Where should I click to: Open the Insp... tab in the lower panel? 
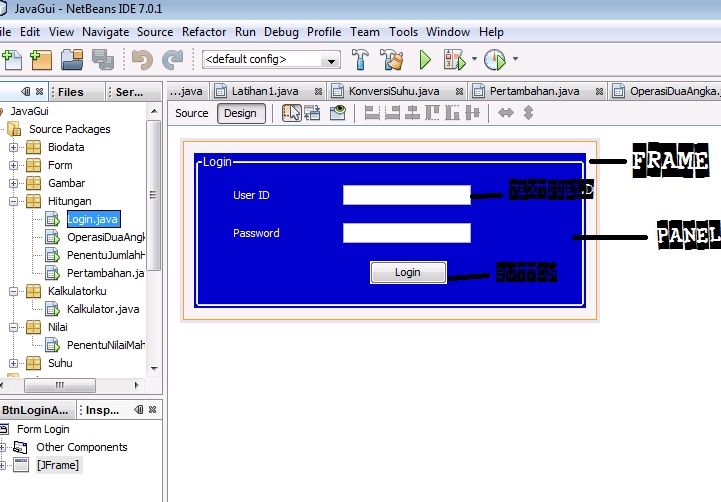pos(102,410)
